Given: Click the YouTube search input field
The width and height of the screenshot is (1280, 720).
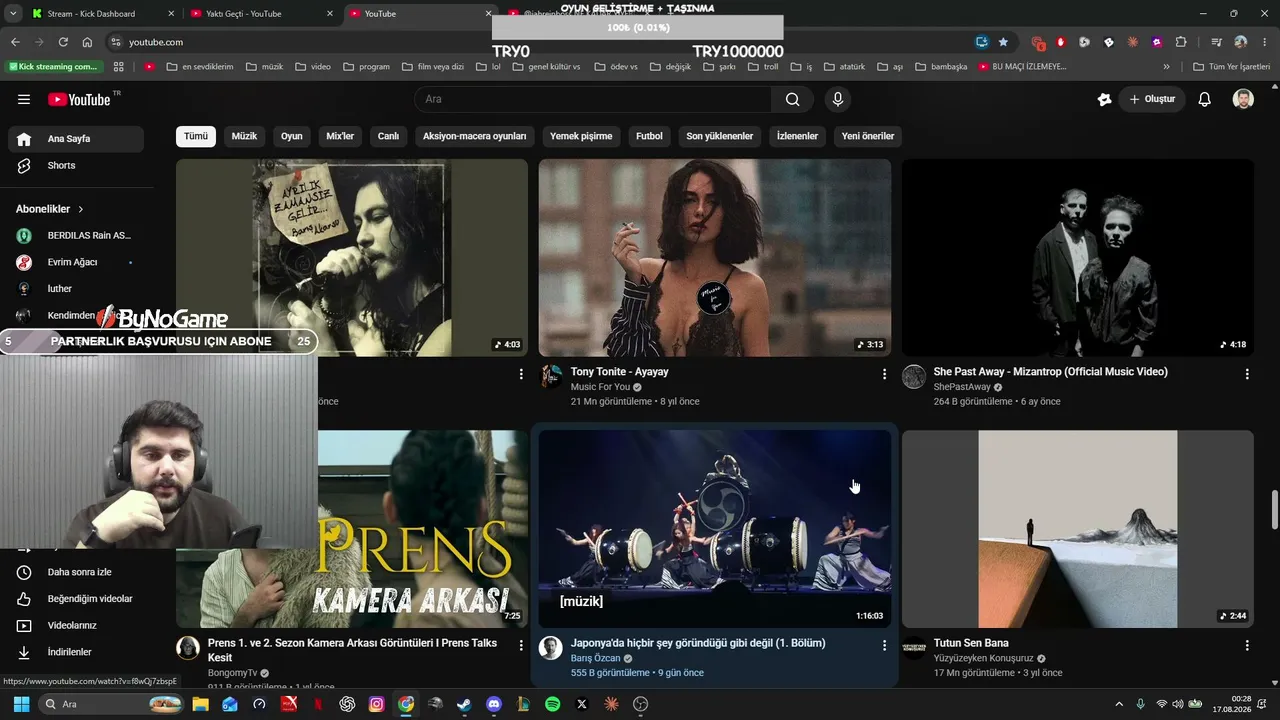Looking at the screenshot, I should (x=593, y=99).
